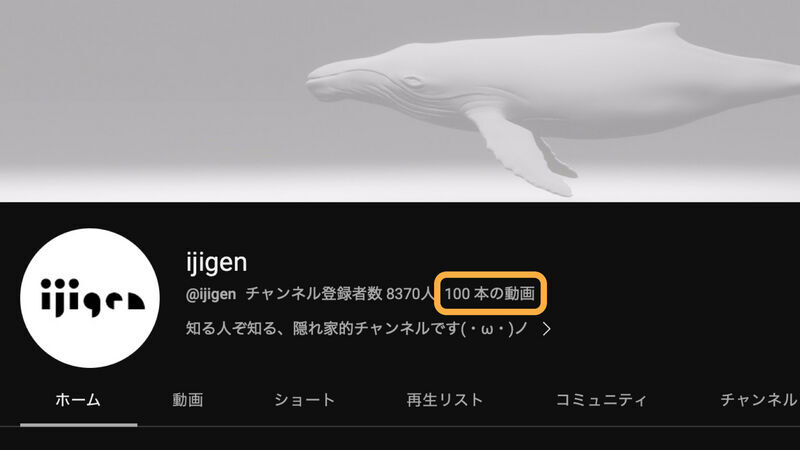Open the ショート tab

[304, 399]
